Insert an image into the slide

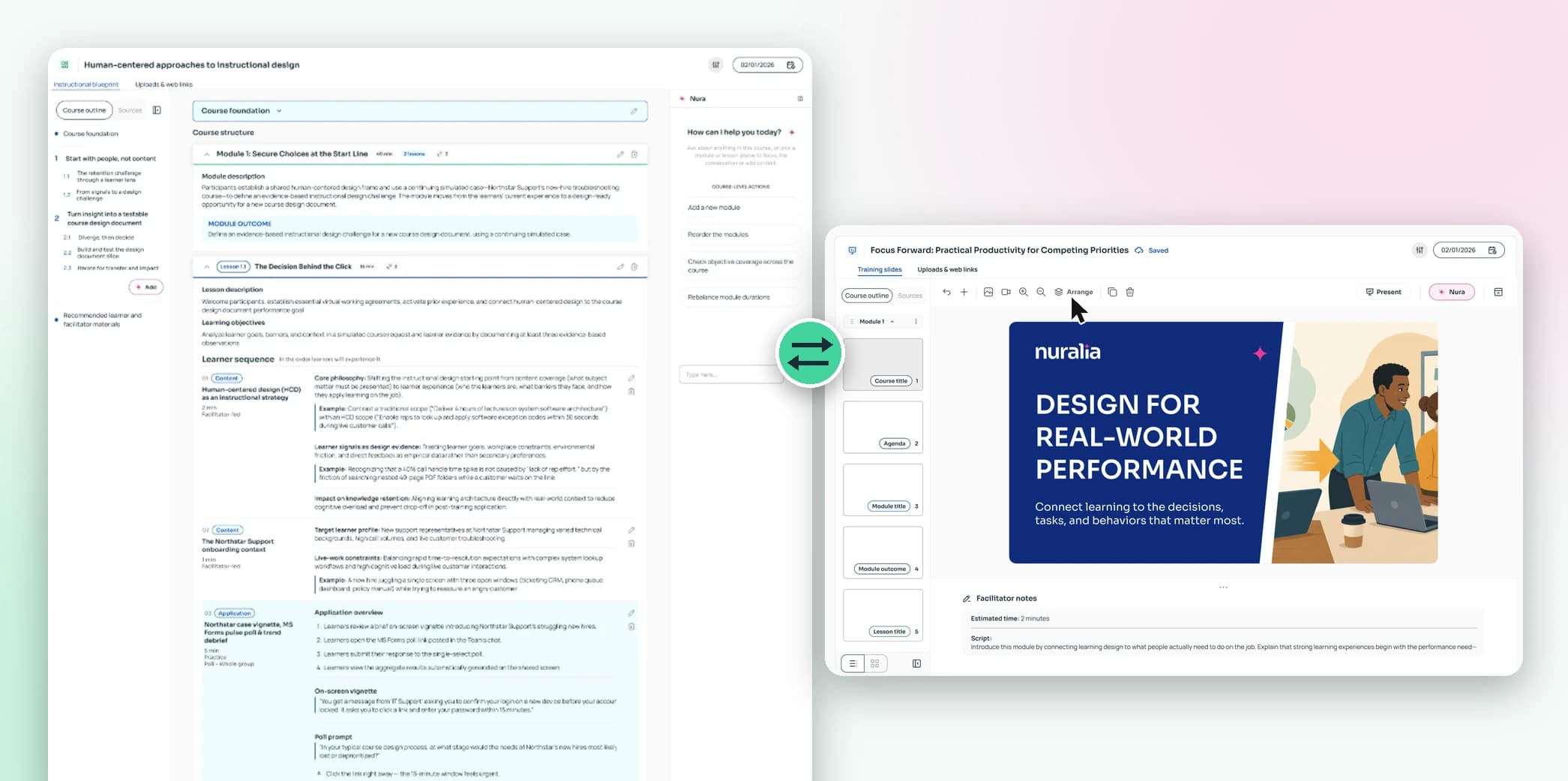pyautogui.click(x=988, y=292)
